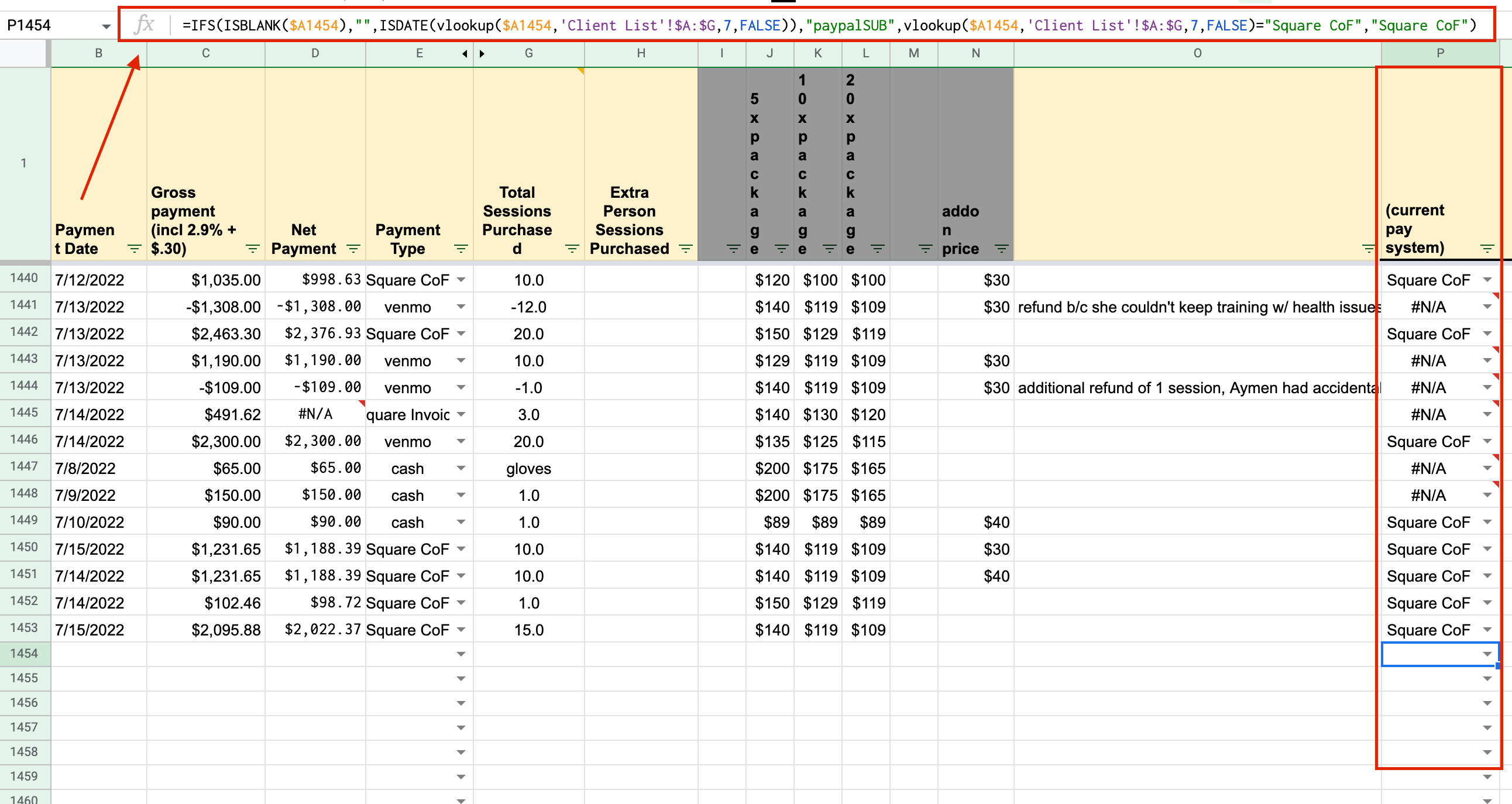Select net payment $2,022.37 cell
Viewport: 1512px width, 804px height.
pyautogui.click(x=315, y=630)
